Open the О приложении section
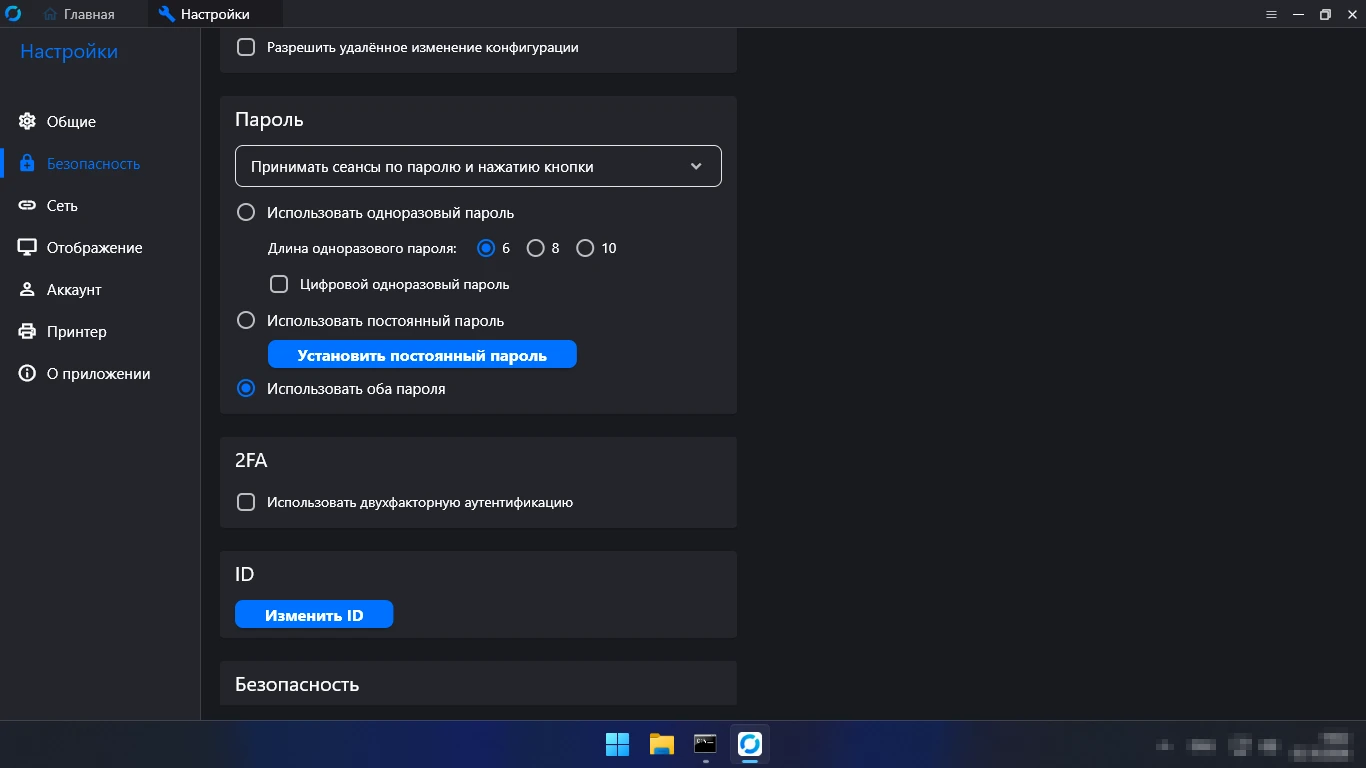The width and height of the screenshot is (1366, 768). pyautogui.click(x=98, y=374)
